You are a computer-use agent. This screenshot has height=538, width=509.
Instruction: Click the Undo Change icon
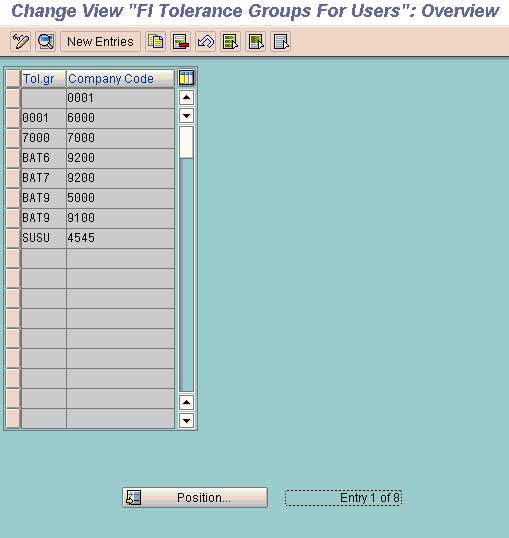206,42
